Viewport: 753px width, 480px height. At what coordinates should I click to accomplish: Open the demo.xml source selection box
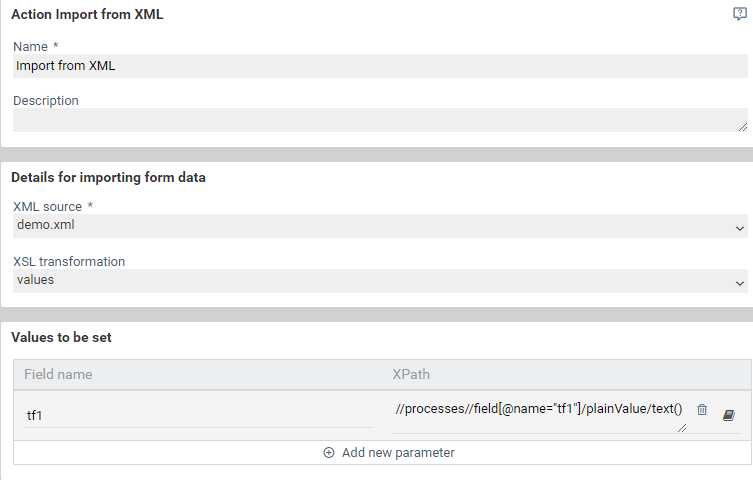click(x=380, y=226)
